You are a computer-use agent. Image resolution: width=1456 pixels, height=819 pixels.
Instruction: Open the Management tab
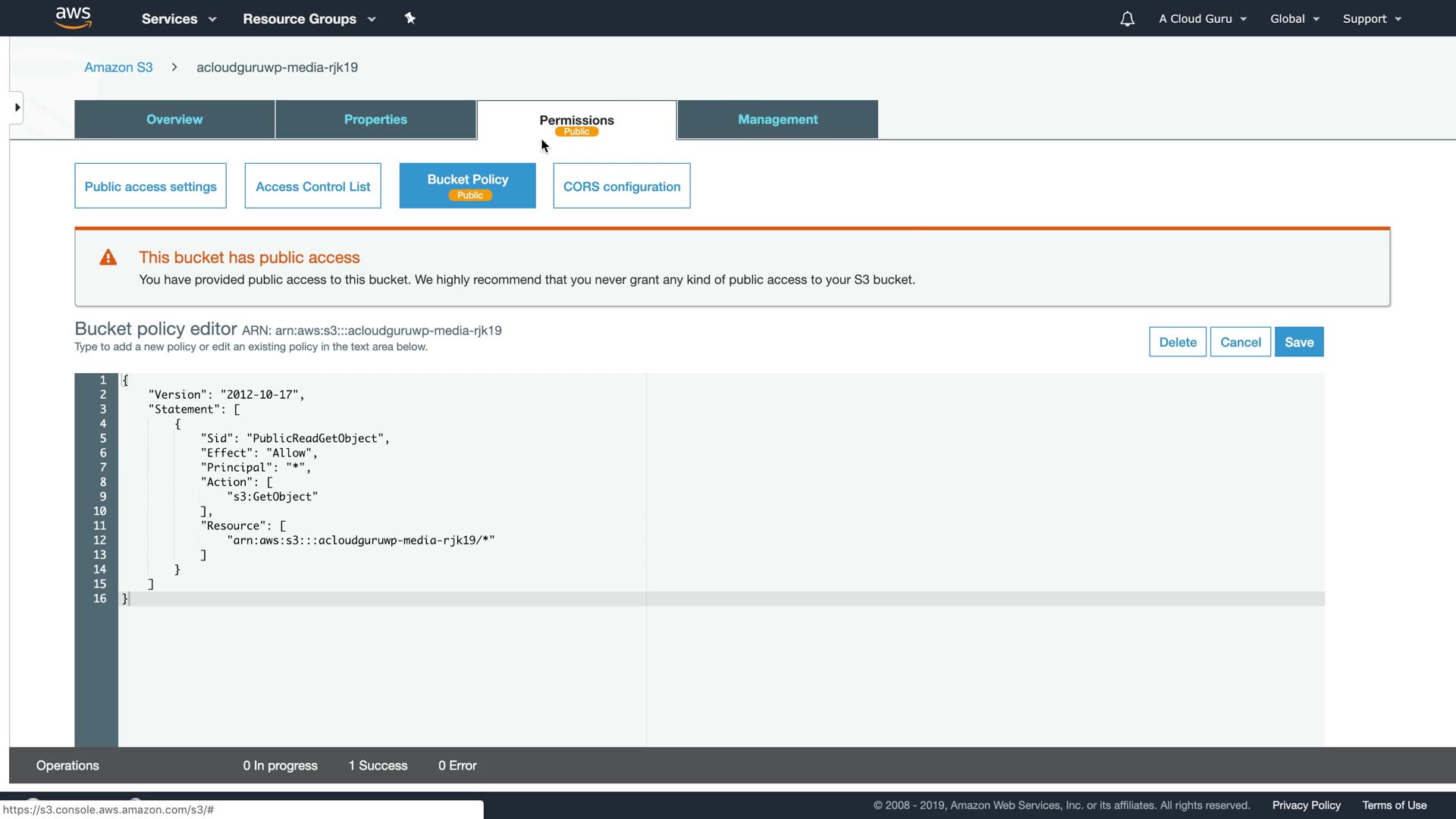[x=777, y=120]
